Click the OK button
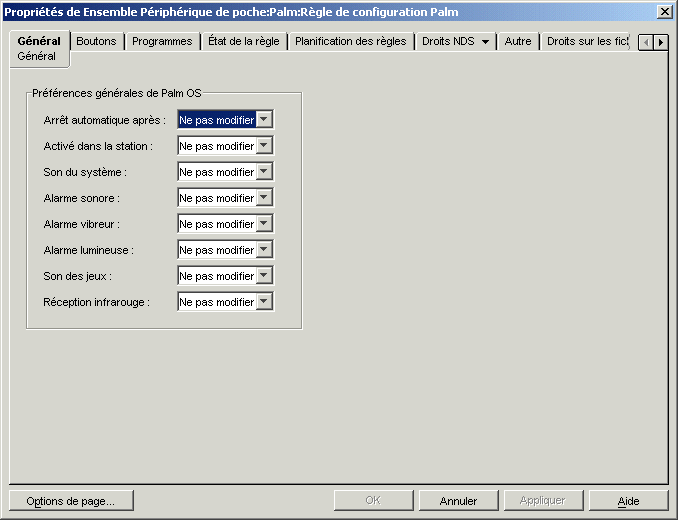 [374, 501]
